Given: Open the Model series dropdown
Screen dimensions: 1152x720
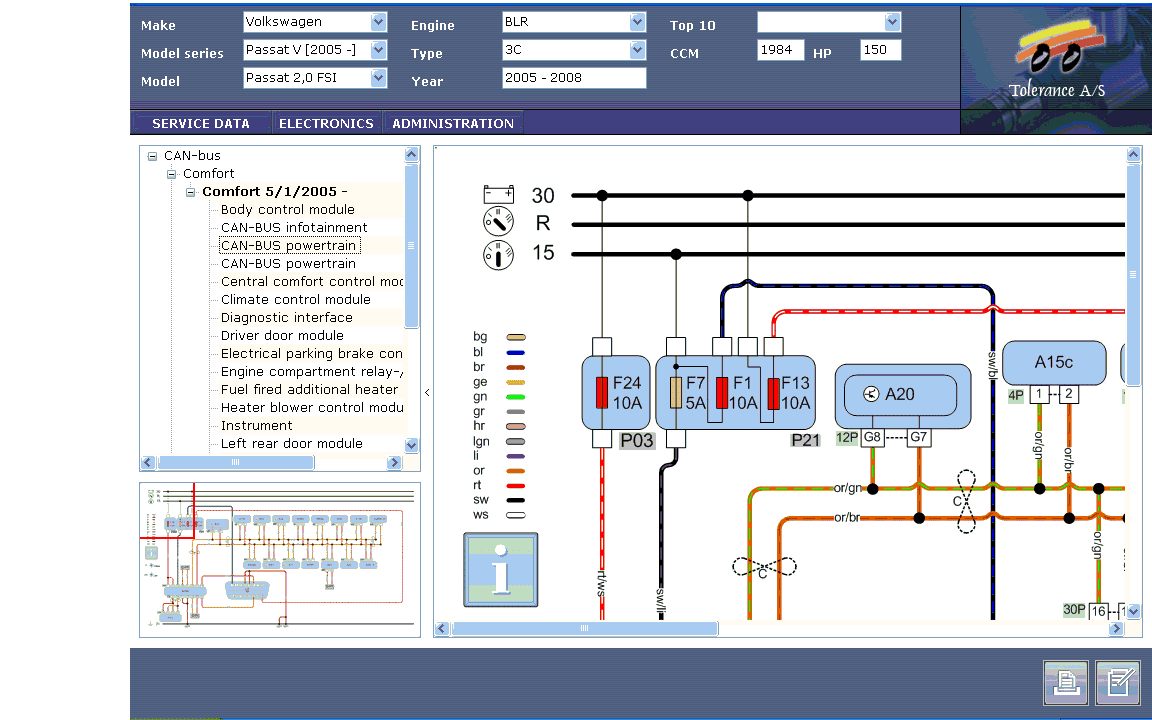Looking at the screenshot, I should (378, 50).
